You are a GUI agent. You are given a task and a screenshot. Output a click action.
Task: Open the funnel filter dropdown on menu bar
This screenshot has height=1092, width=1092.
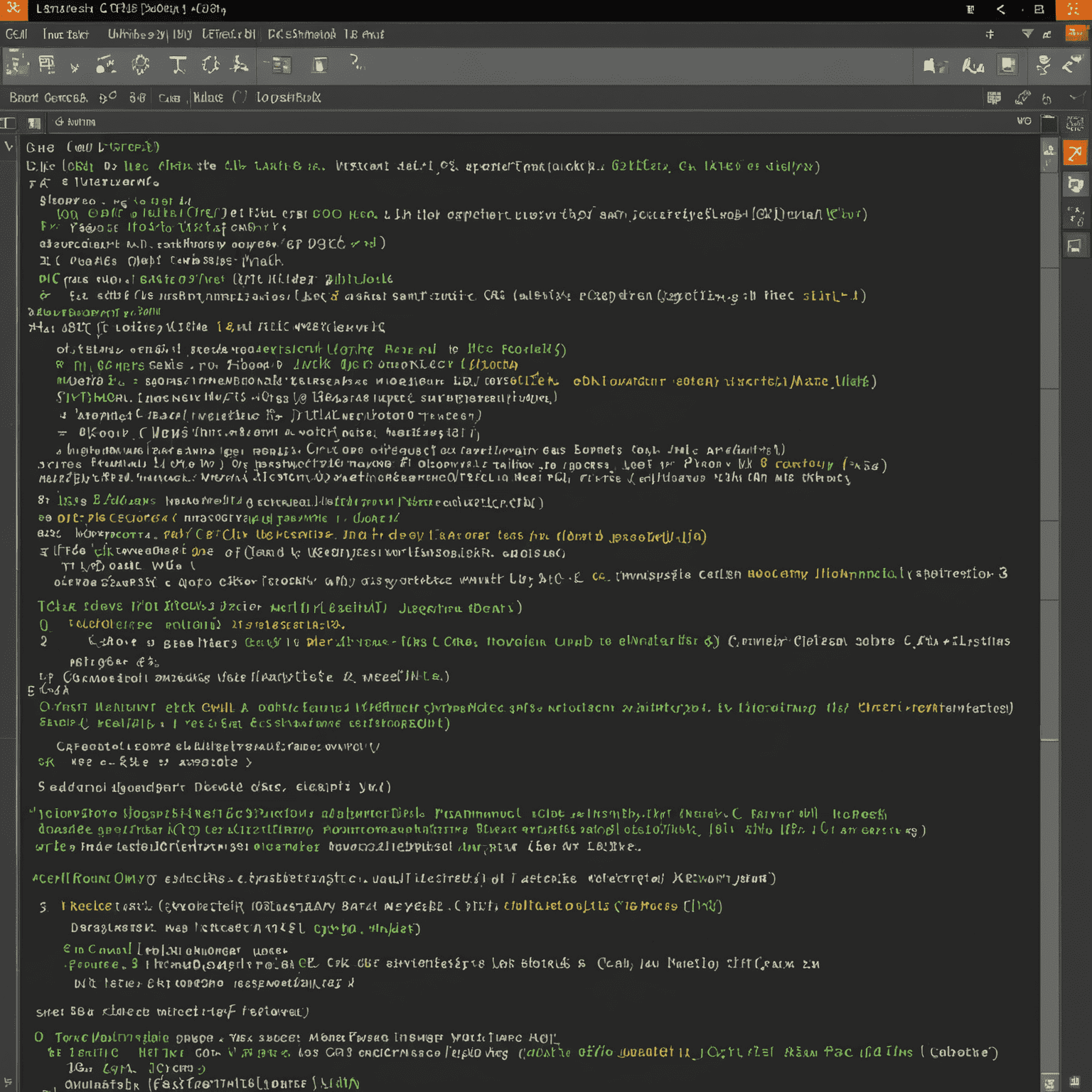click(x=1027, y=34)
